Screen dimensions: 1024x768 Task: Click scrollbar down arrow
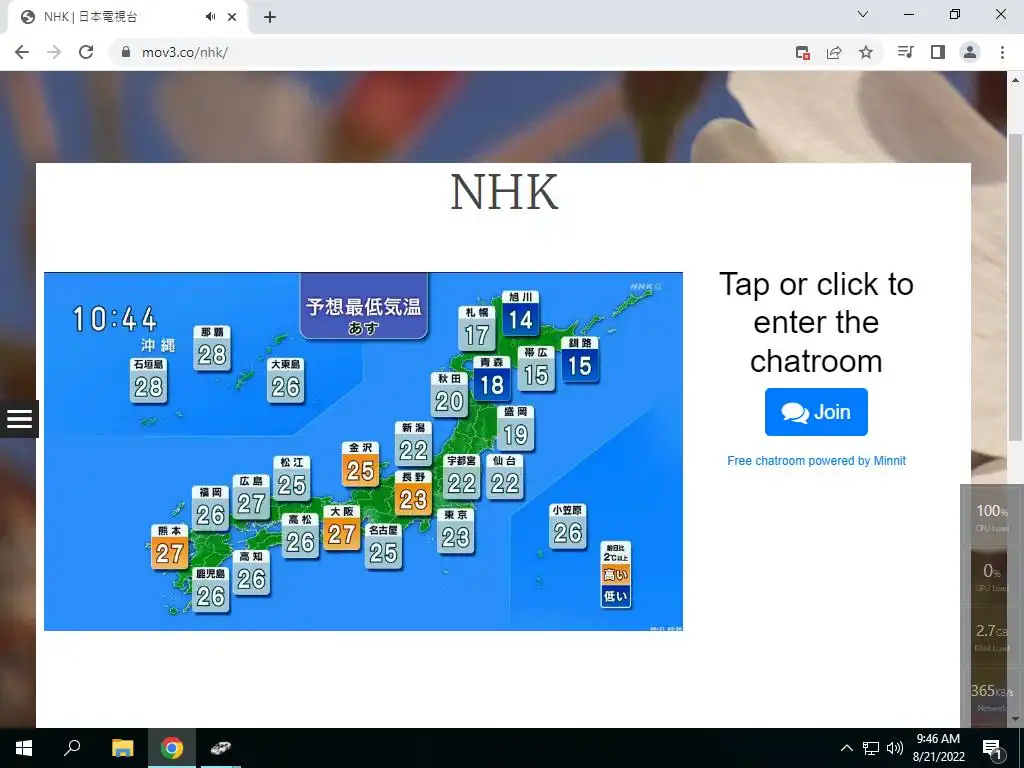click(x=1015, y=719)
